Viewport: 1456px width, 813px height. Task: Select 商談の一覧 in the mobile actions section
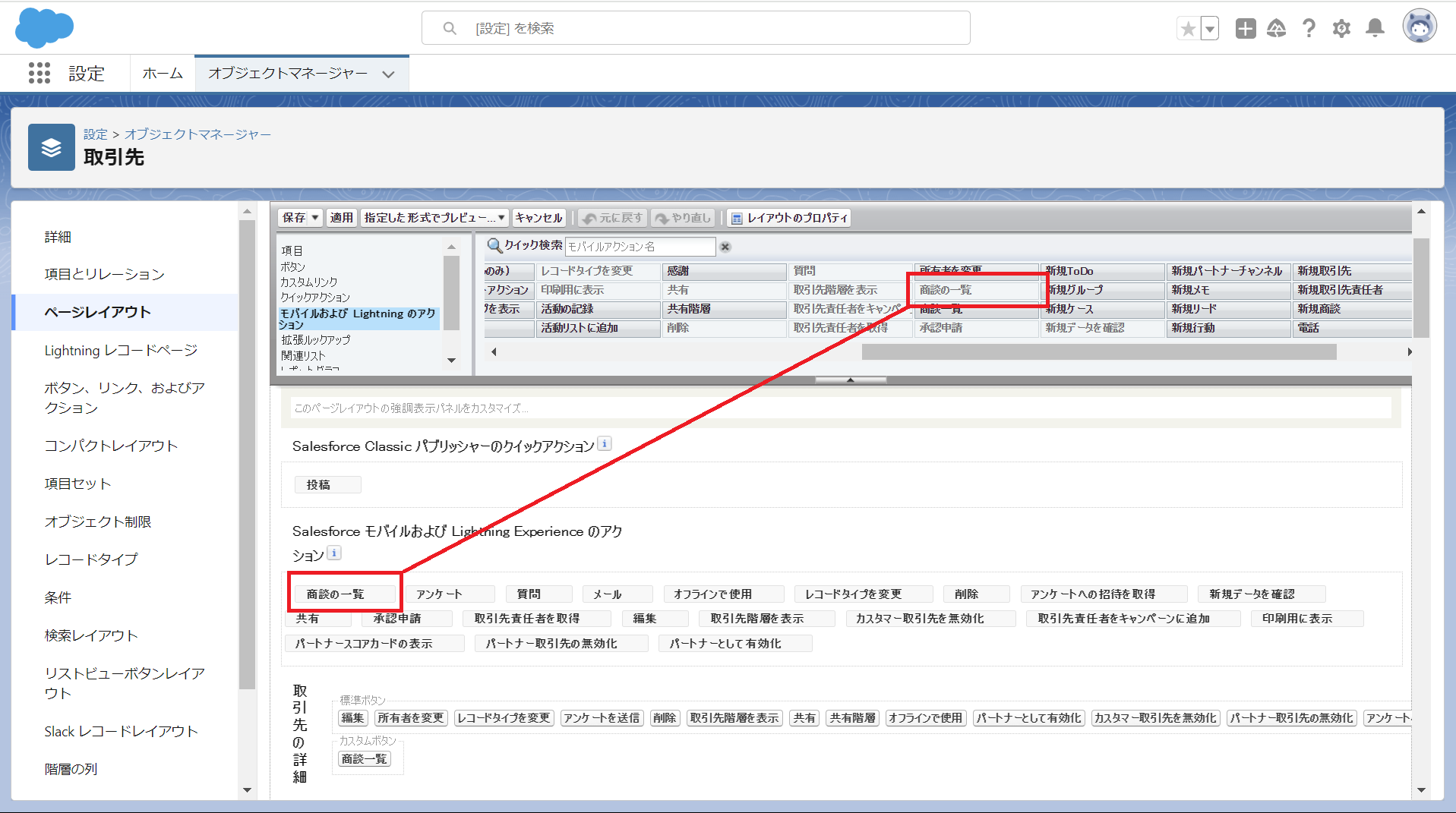pos(345,594)
